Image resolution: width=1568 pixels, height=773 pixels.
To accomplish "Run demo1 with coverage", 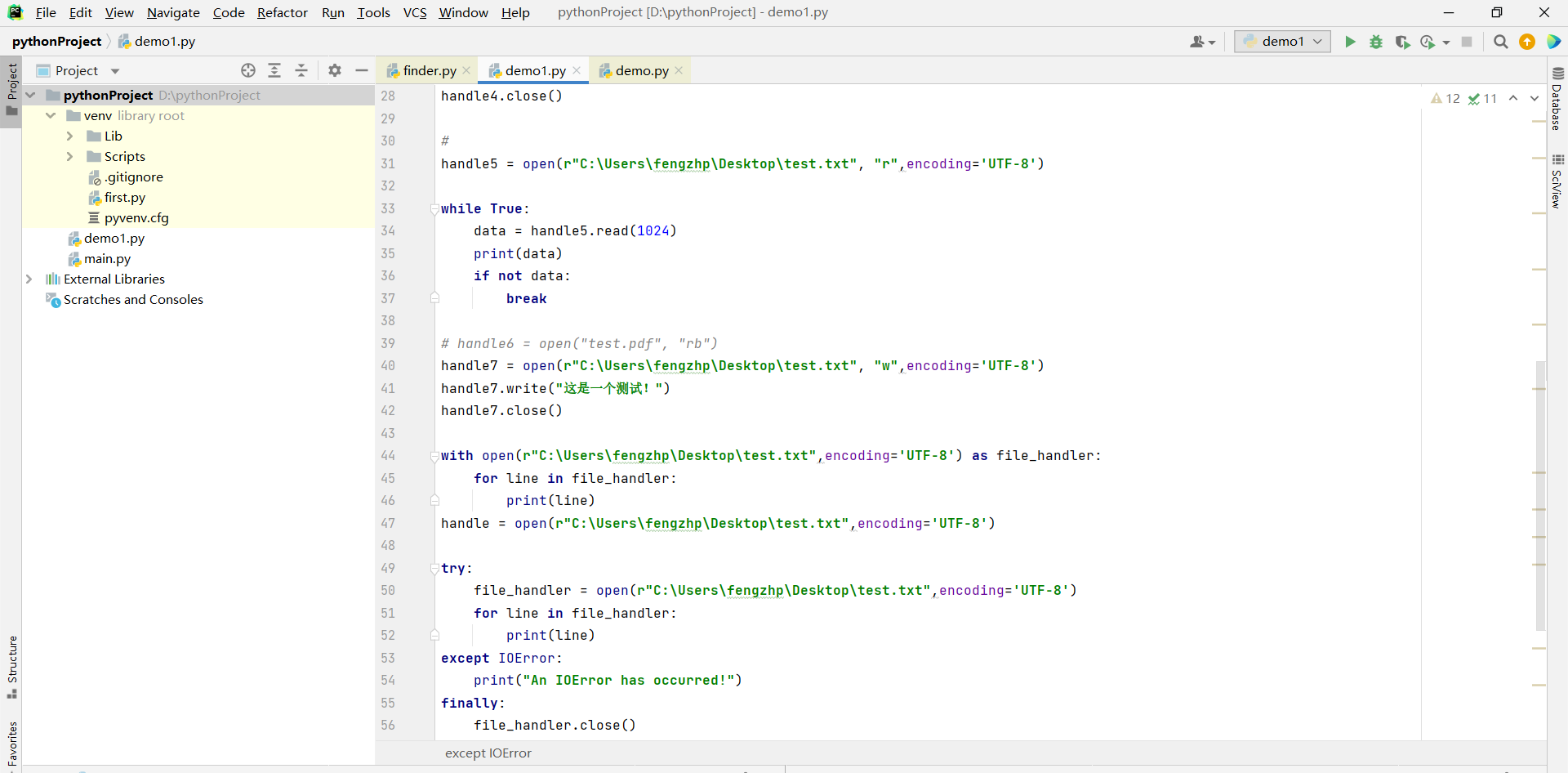I will click(1402, 42).
